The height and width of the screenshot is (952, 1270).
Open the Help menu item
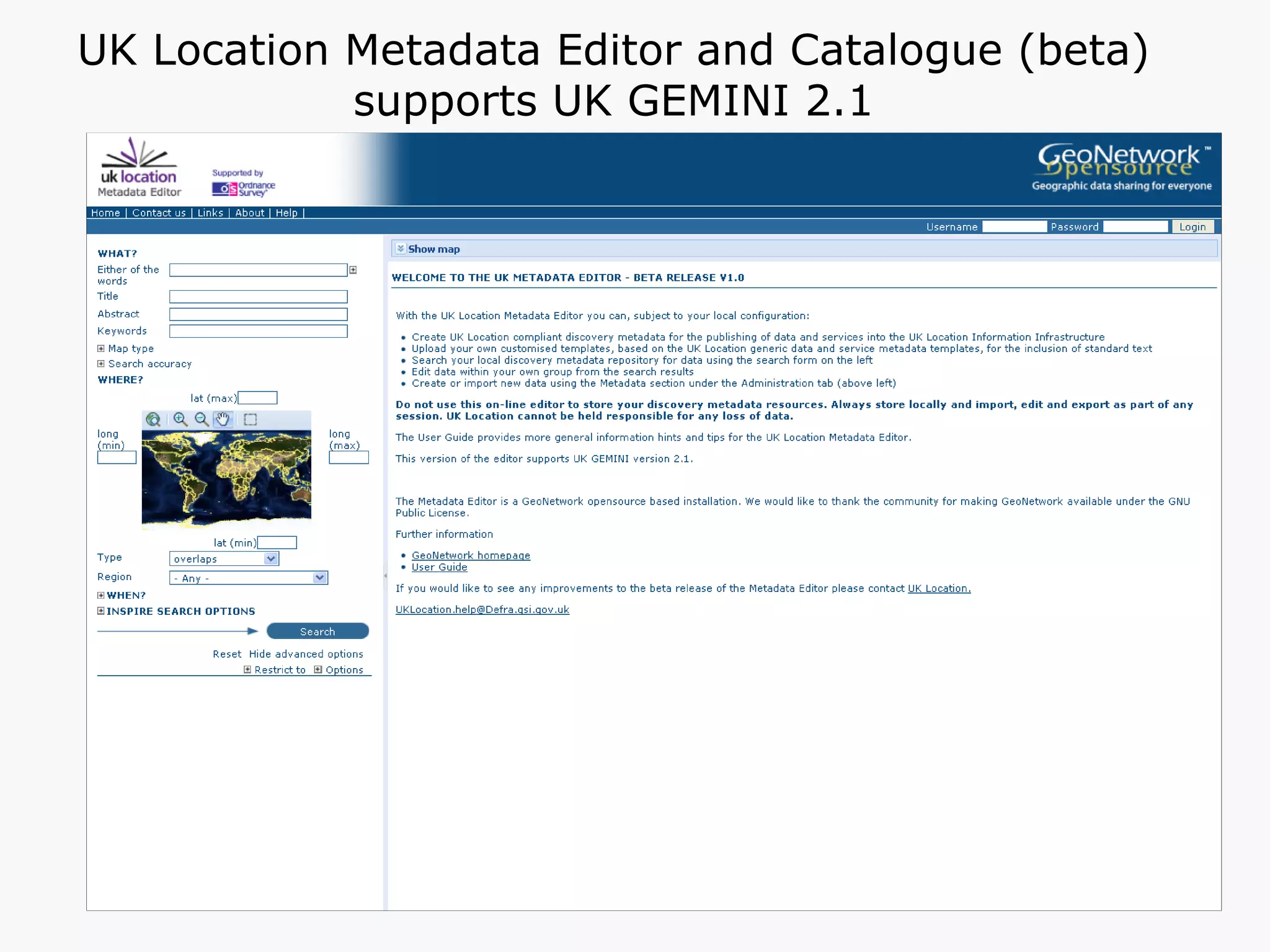(x=286, y=213)
